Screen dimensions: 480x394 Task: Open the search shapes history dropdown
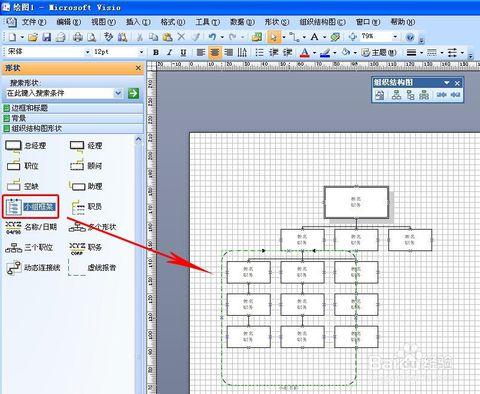[118, 93]
